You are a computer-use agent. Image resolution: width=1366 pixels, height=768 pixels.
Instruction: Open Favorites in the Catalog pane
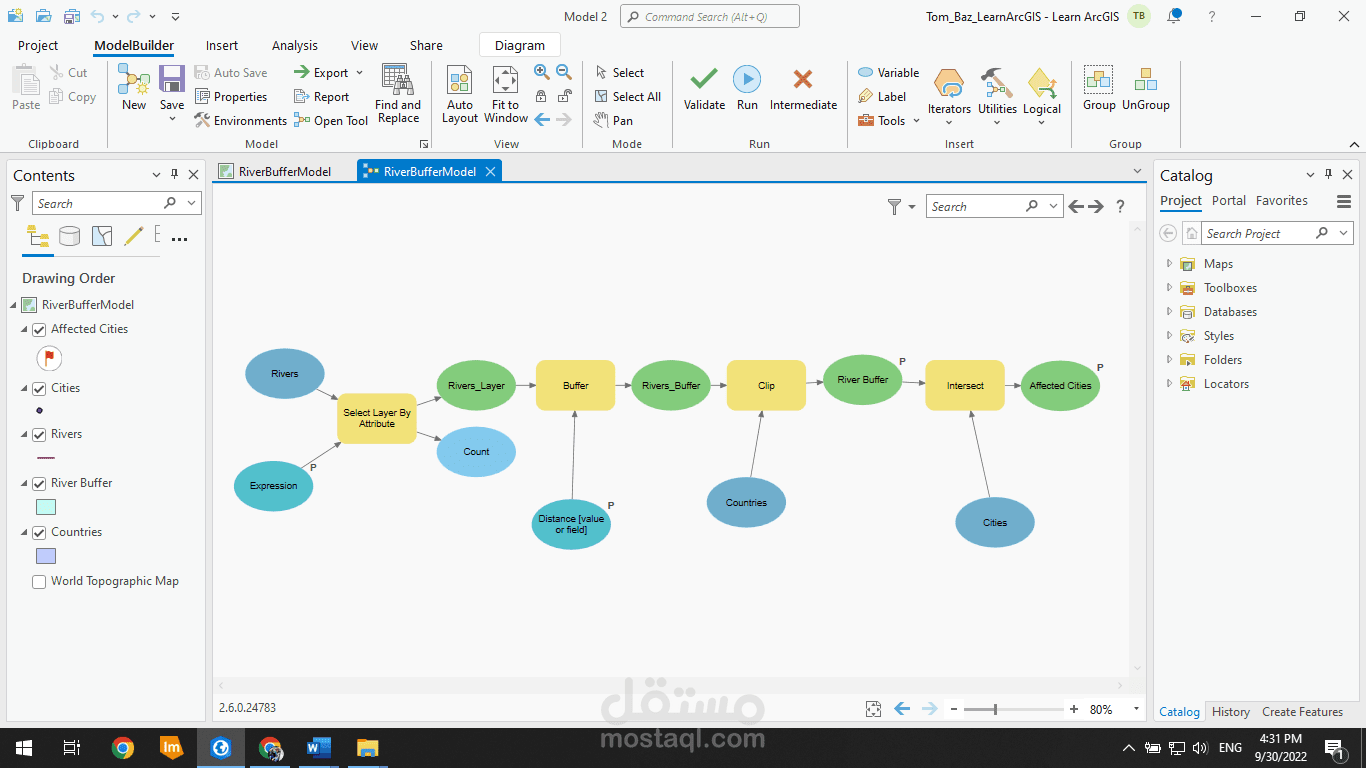coord(1282,201)
